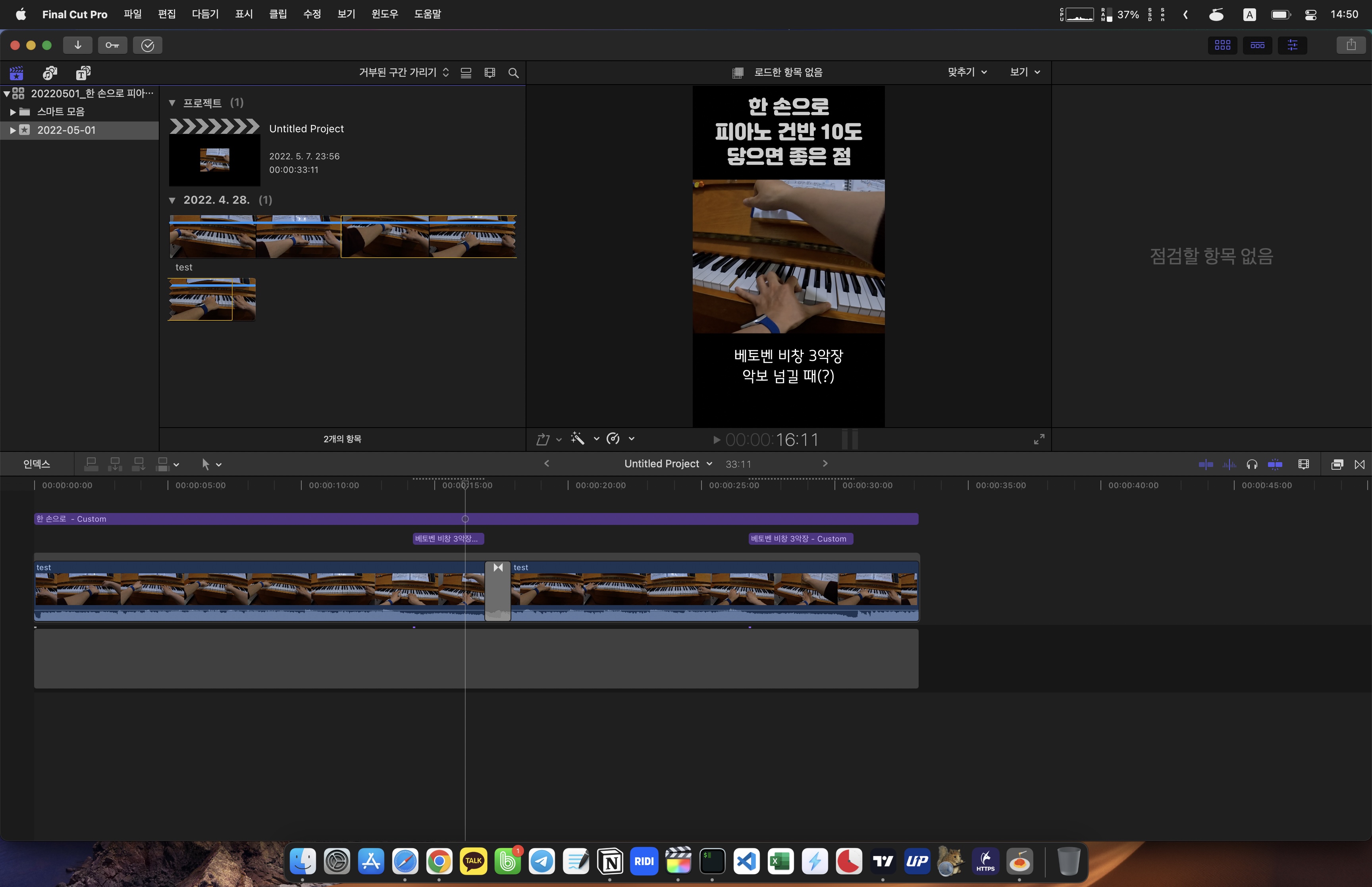Click the viewer playback scrubber bar
Image resolution: width=1372 pixels, height=887 pixels.
tap(849, 438)
